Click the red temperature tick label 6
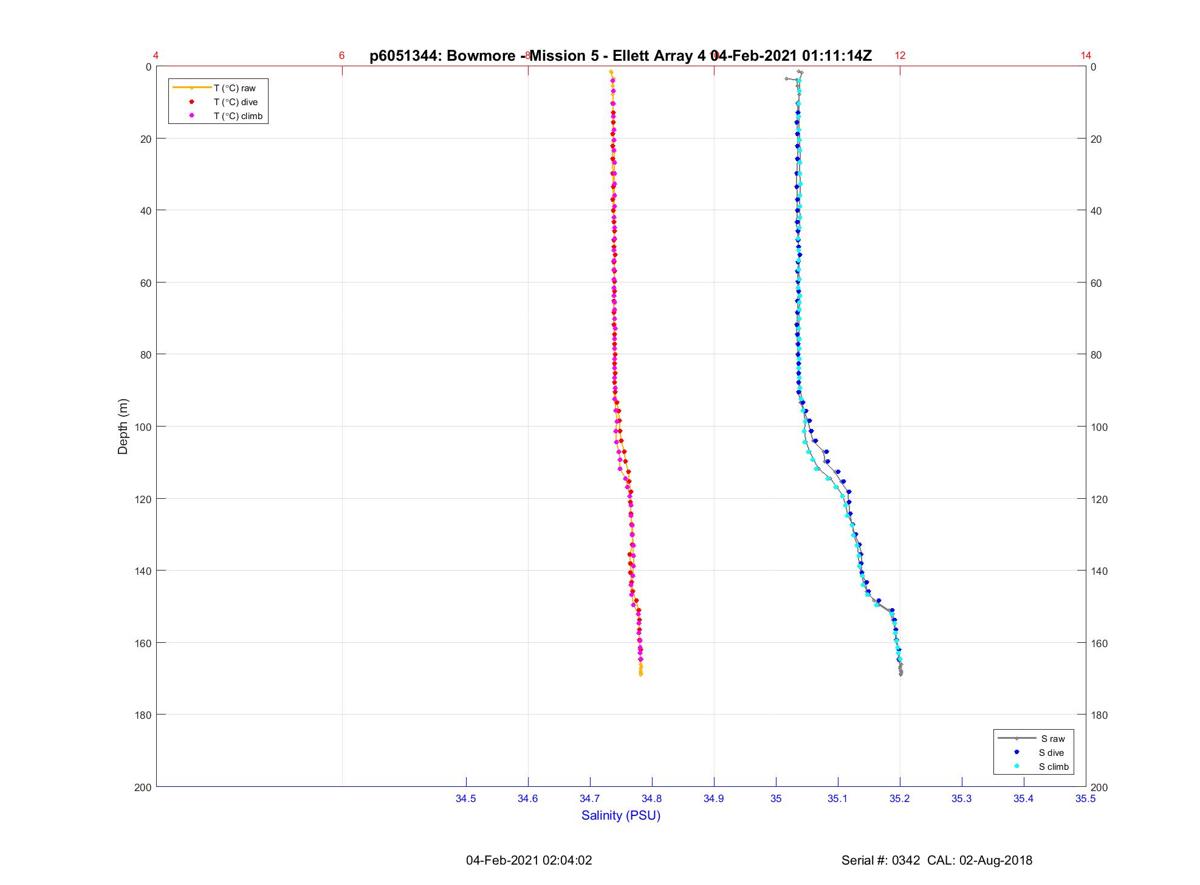Image resolution: width=1200 pixels, height=885 pixels. [342, 56]
